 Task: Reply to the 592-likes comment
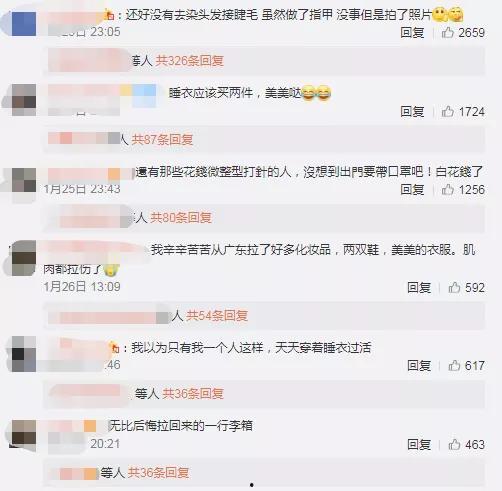tap(419, 287)
